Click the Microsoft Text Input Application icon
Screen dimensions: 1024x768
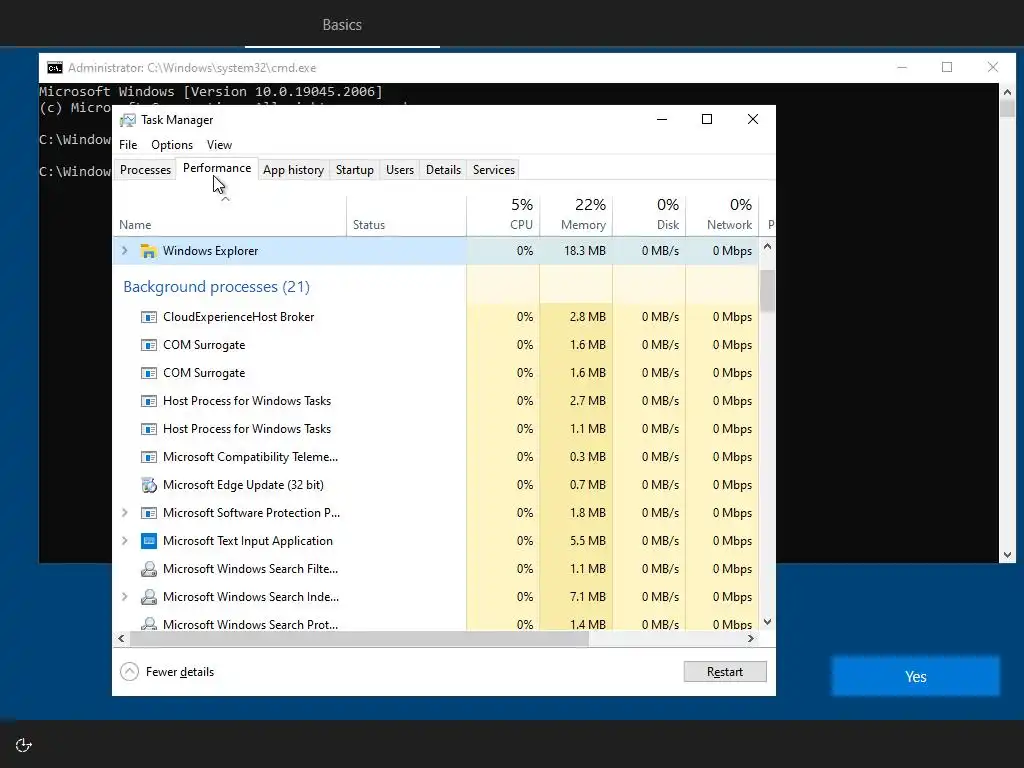point(149,541)
